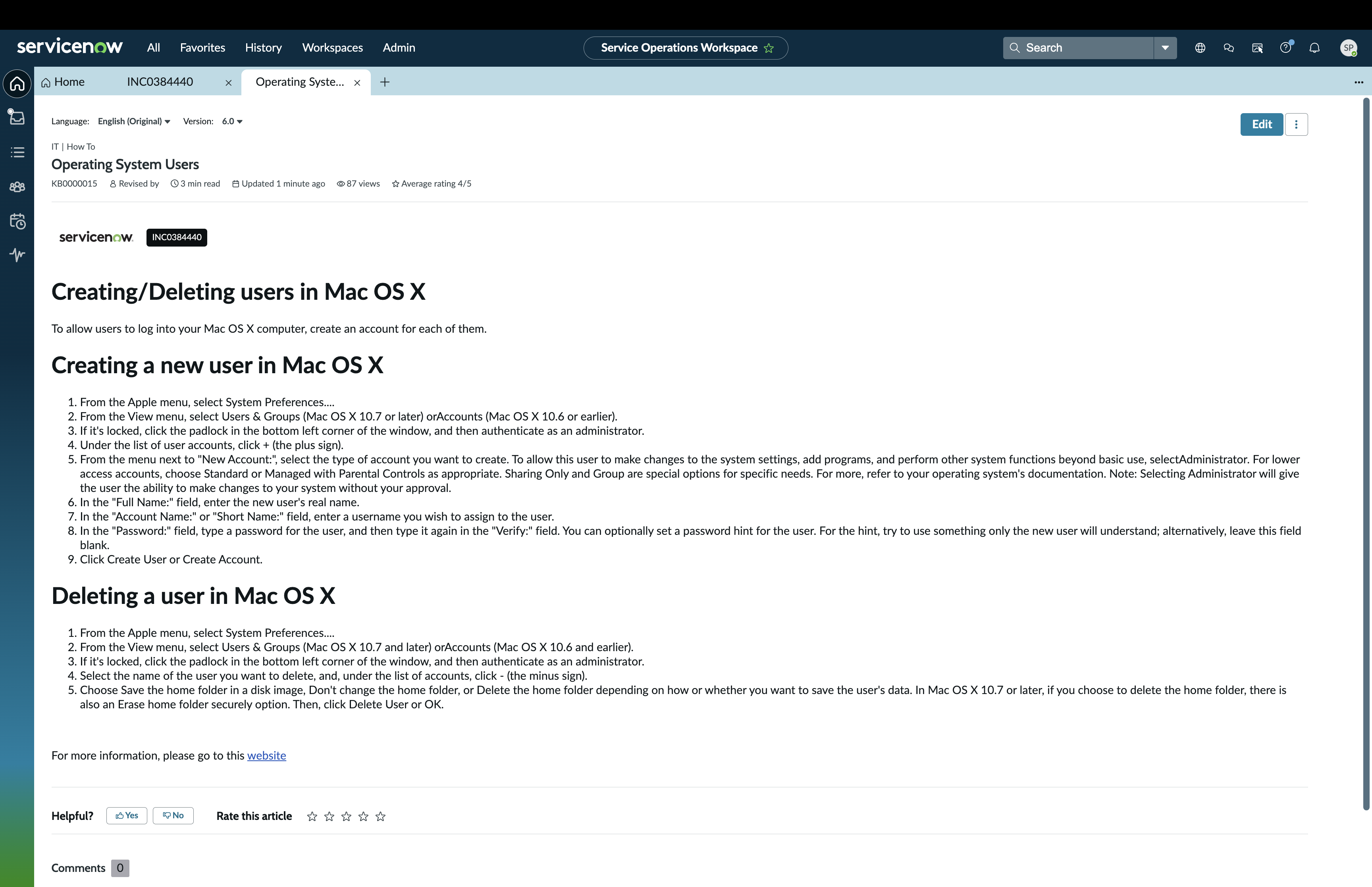
Task: Click the 3 min read text
Action: pyautogui.click(x=195, y=184)
